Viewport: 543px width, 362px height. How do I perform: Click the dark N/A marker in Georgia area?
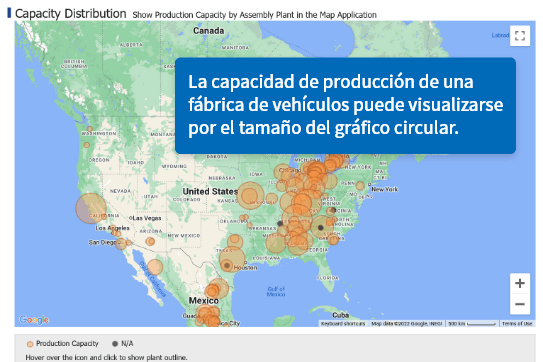321,228
